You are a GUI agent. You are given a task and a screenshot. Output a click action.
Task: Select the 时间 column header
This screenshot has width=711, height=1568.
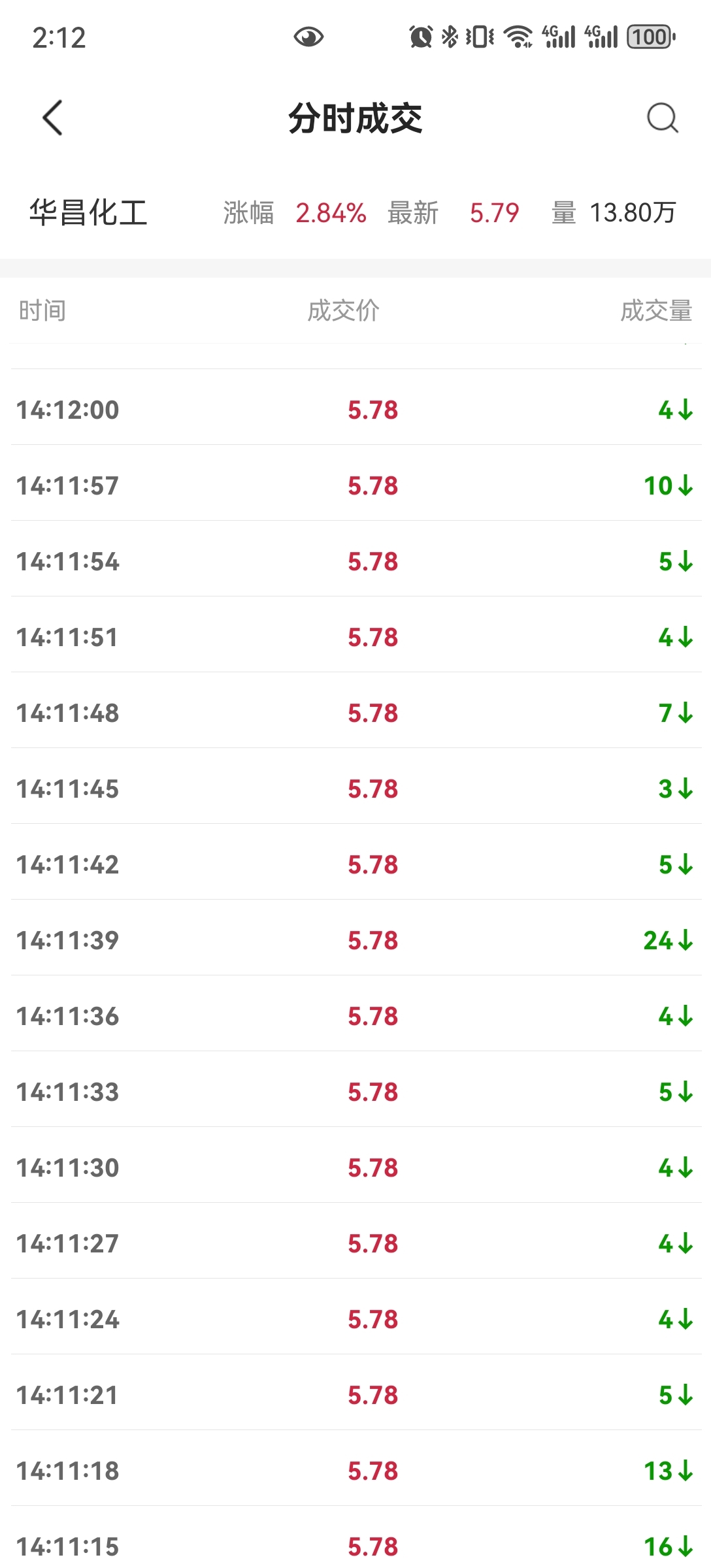tap(42, 310)
